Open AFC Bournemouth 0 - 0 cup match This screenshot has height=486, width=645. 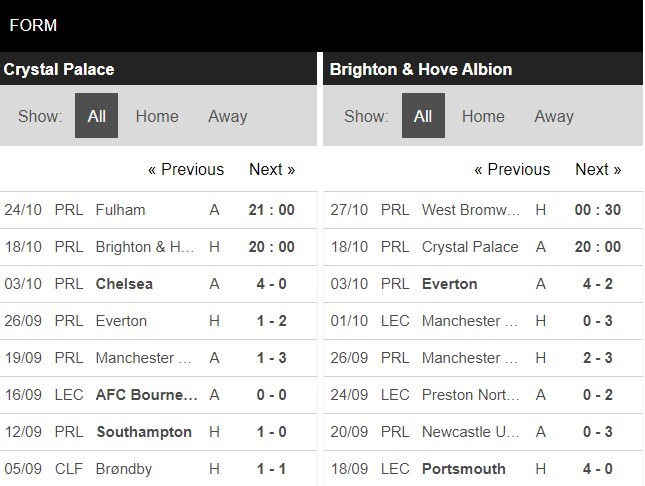[158, 395]
